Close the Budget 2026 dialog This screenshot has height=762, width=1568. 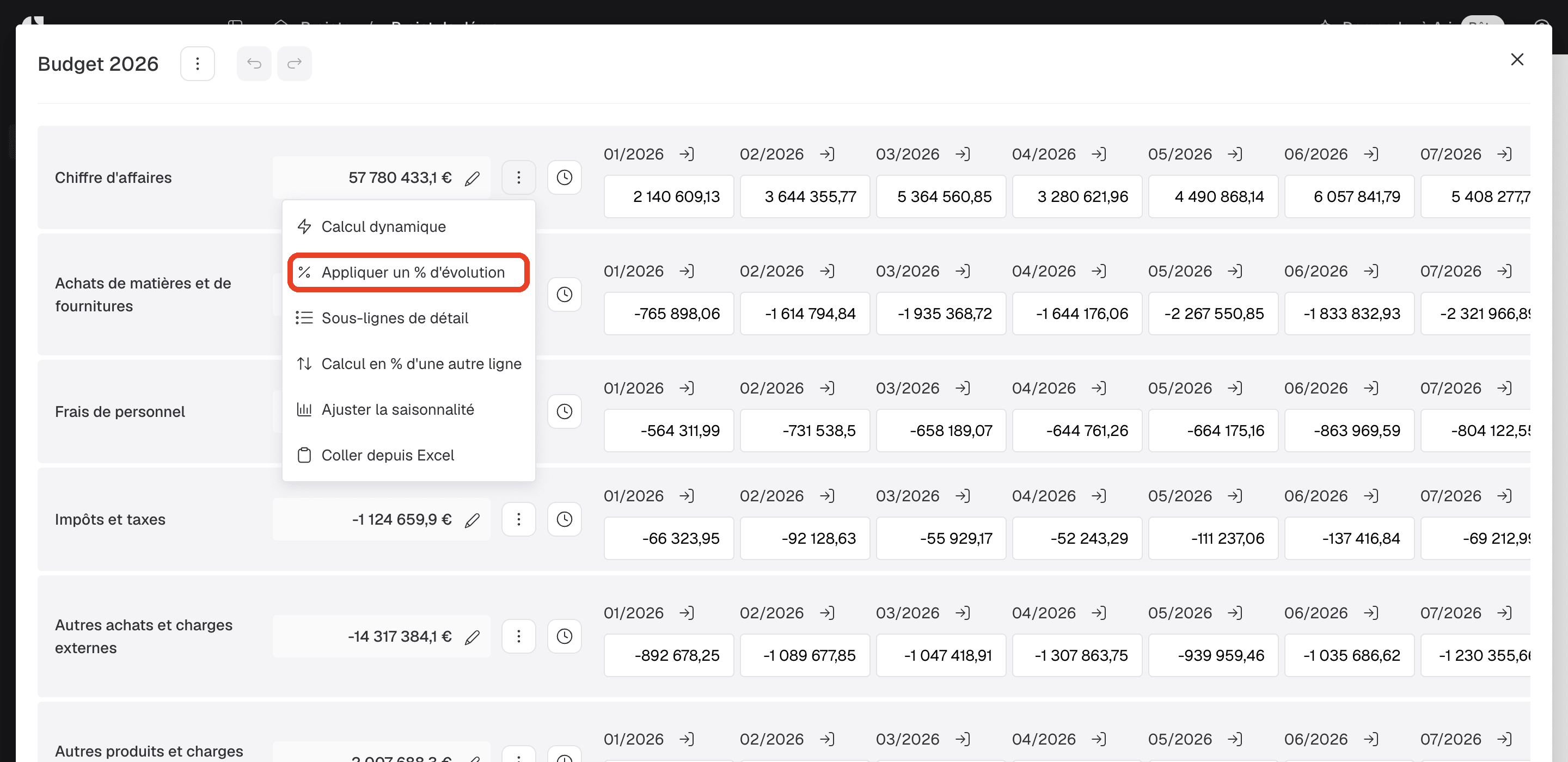click(1517, 59)
